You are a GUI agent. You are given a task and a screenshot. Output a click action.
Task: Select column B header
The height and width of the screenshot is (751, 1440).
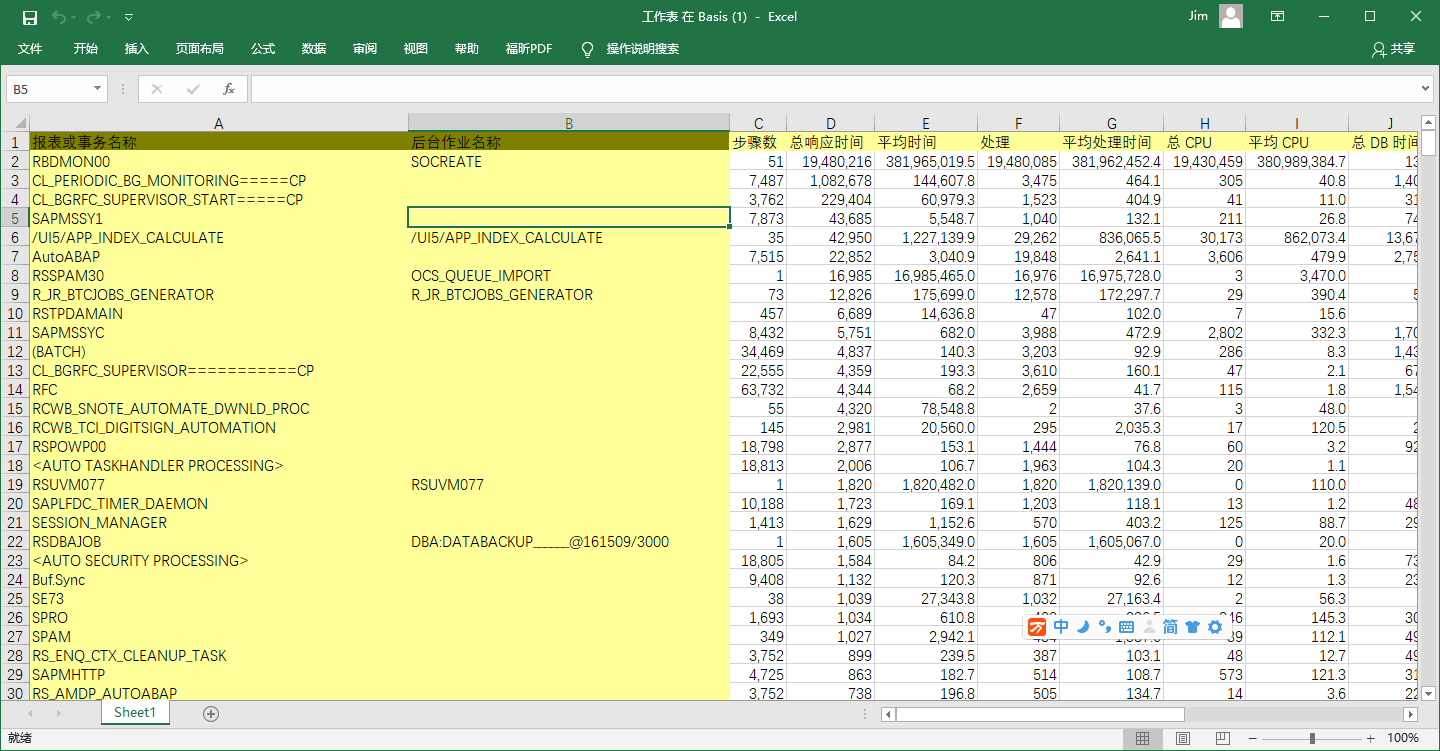[569, 123]
